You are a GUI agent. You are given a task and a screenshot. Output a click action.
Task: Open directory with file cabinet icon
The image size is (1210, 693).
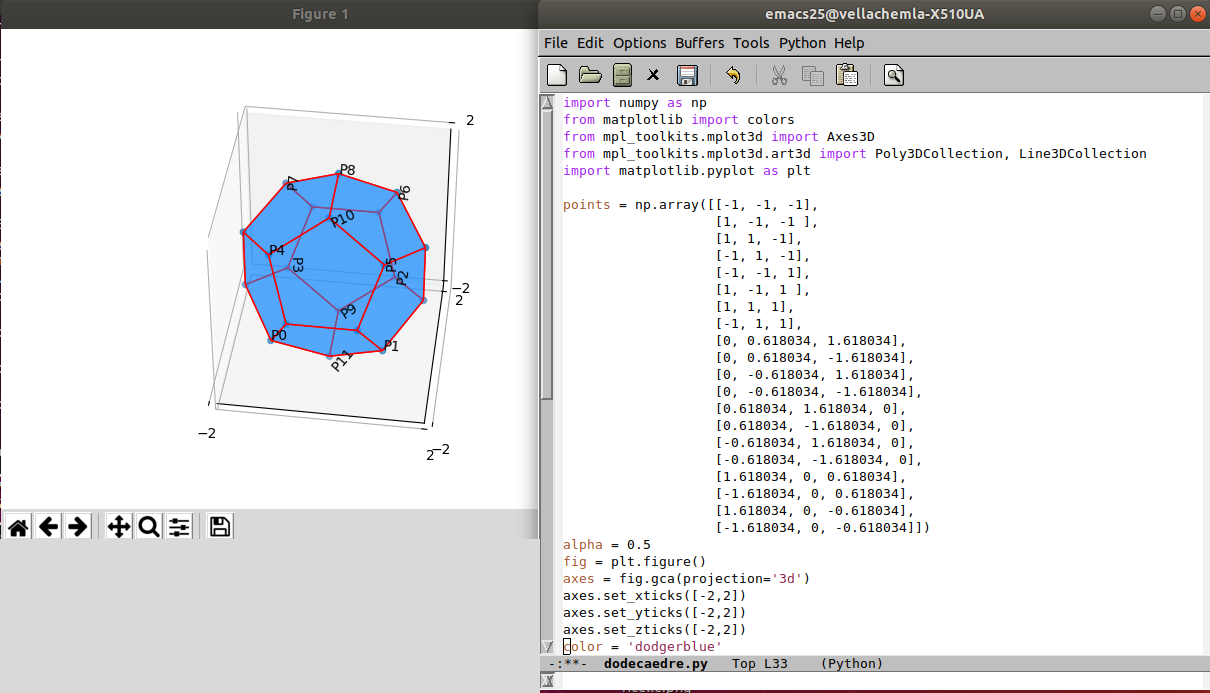[622, 75]
